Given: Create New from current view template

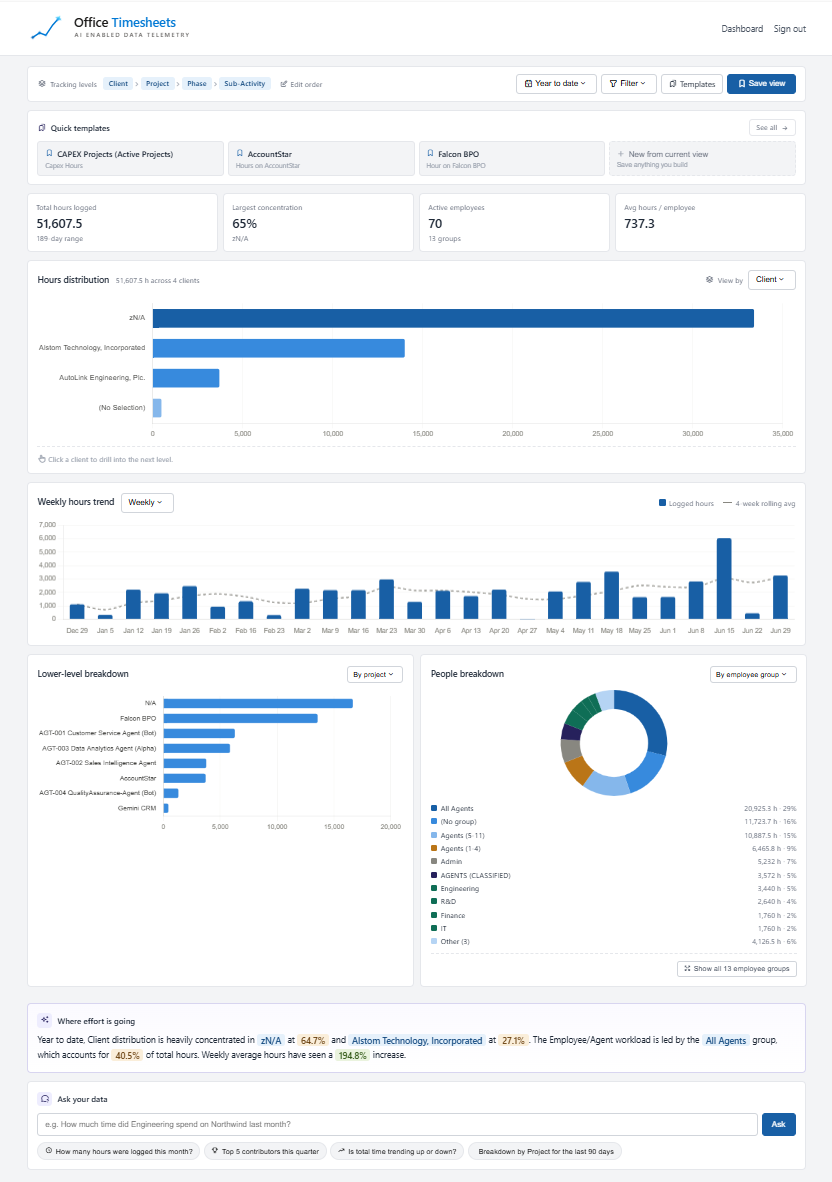Looking at the screenshot, I should coord(702,158).
